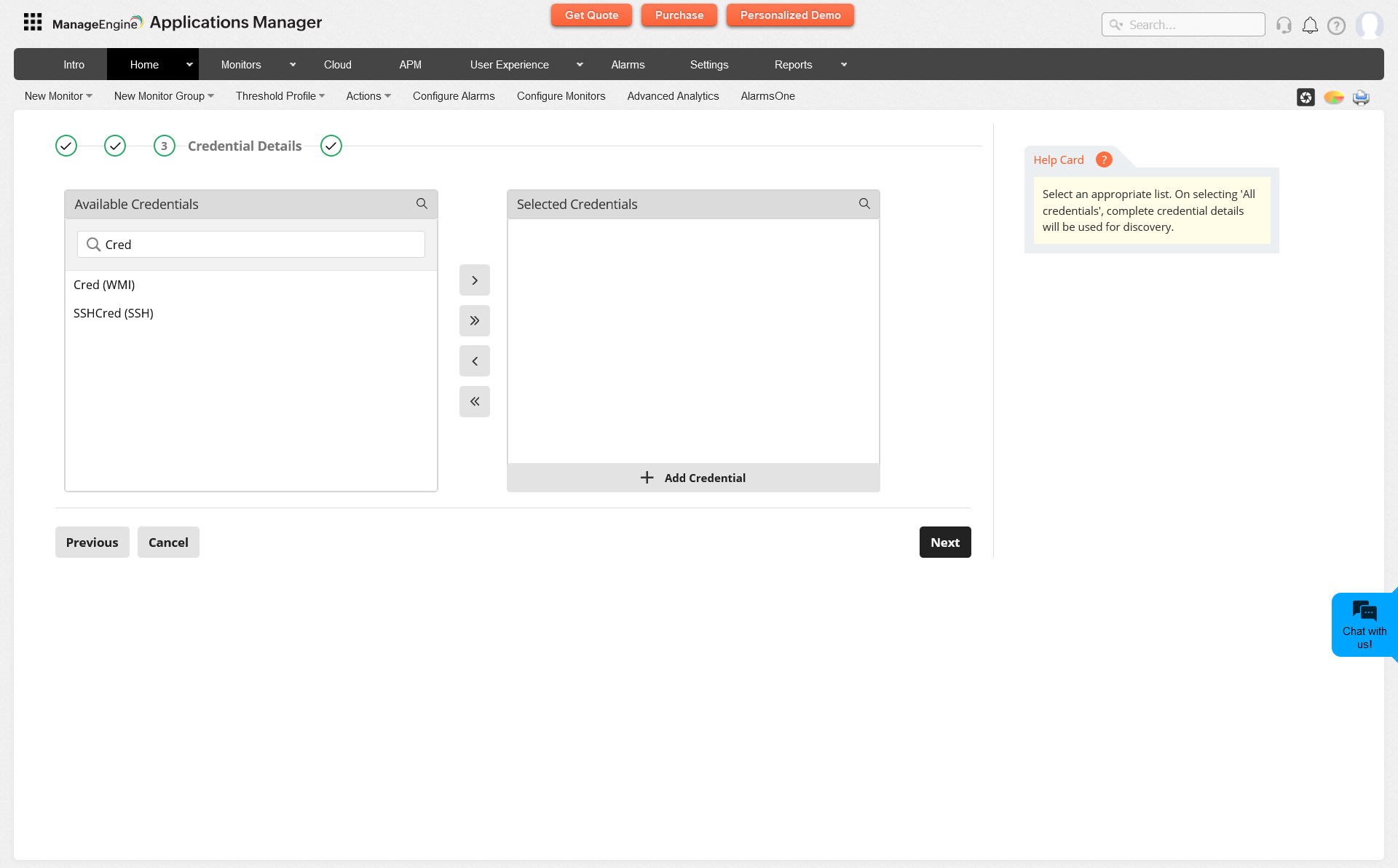
Task: Click the pie chart icon in toolbar
Action: 1333,97
